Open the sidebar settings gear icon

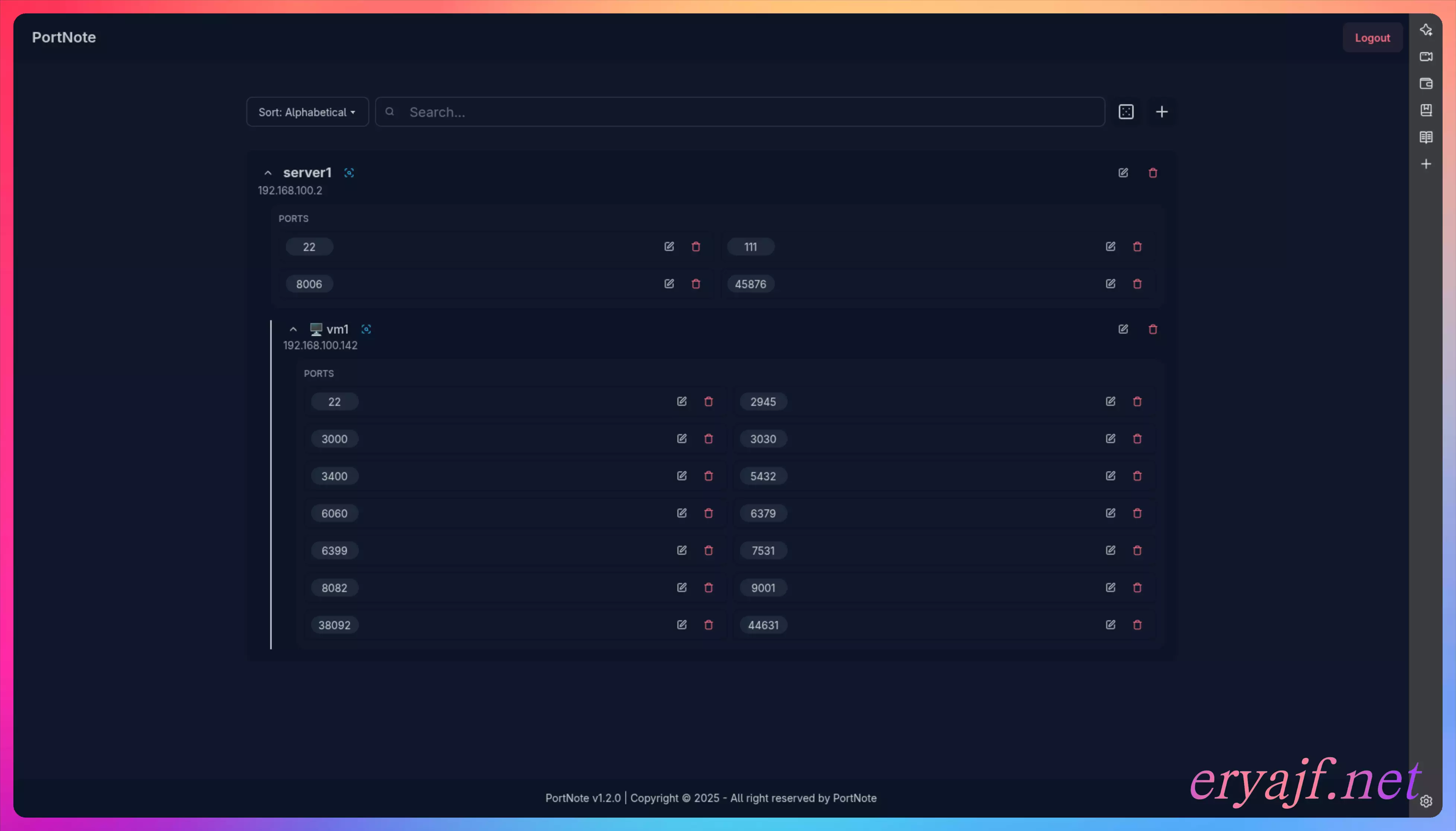[x=1426, y=801]
